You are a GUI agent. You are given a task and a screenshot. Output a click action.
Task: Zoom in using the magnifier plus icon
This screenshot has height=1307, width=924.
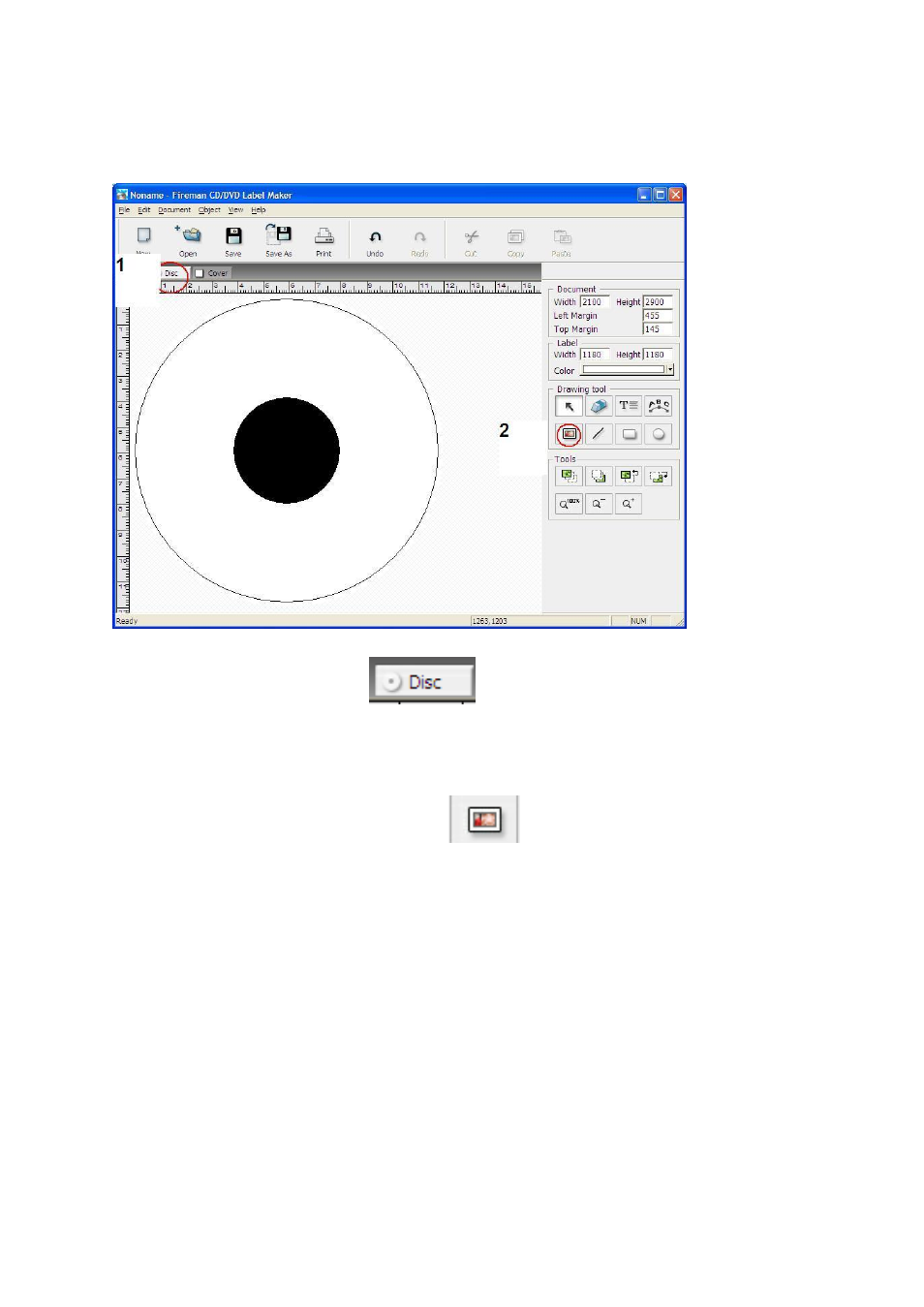tap(629, 504)
